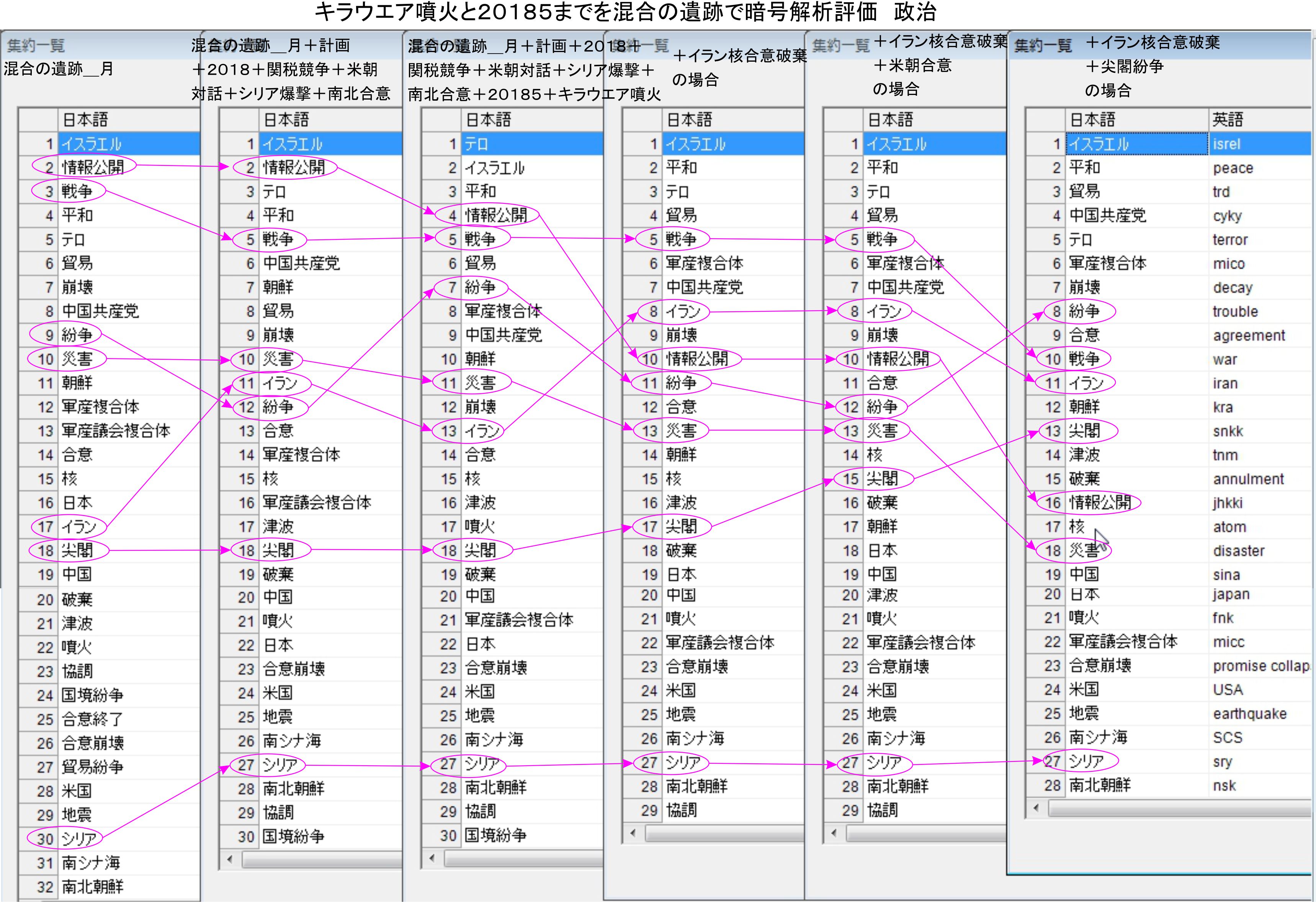Select row 32 南北朝鮮
1316x902 pixels.
(92, 886)
